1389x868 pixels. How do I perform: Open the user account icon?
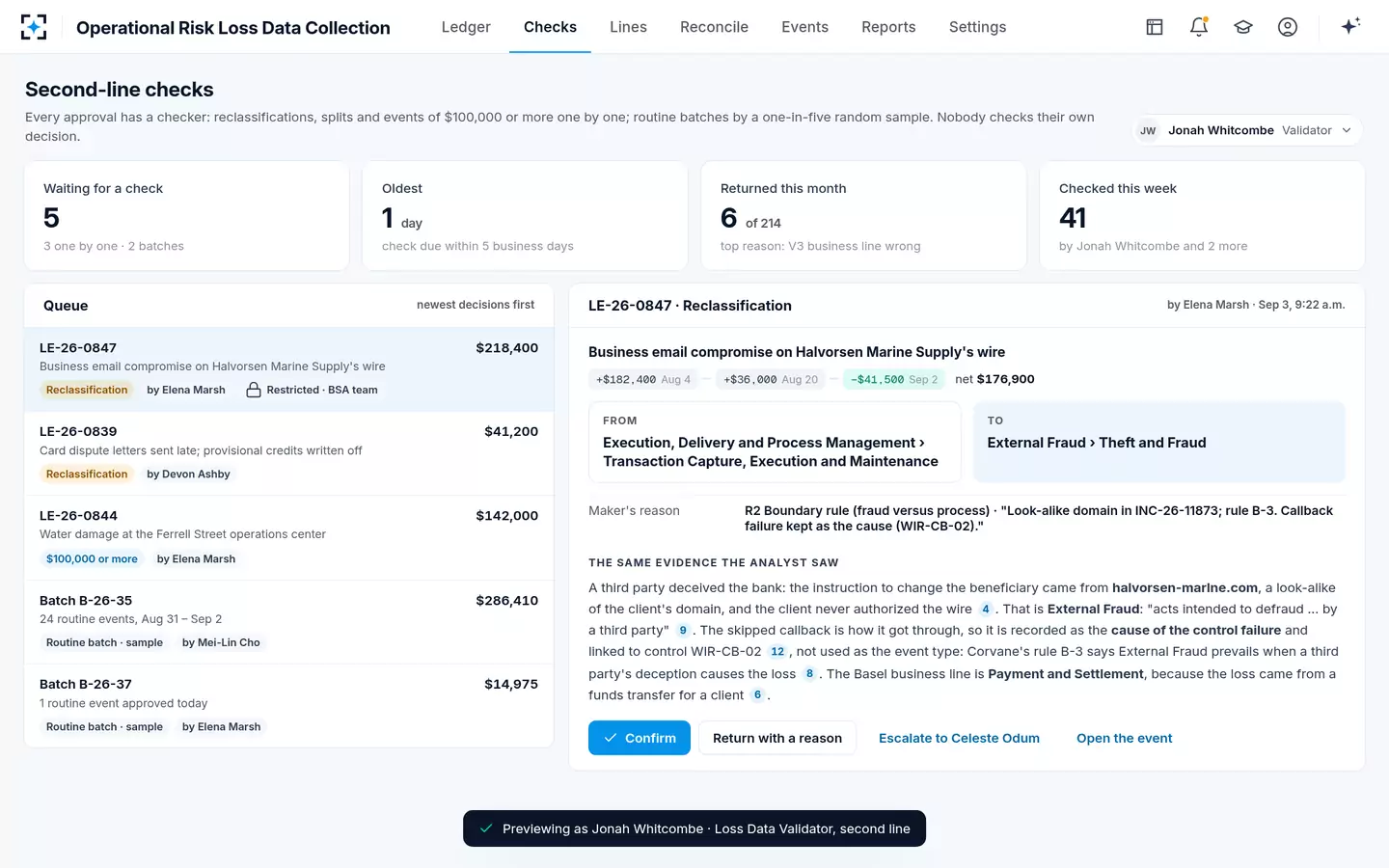coord(1288,27)
